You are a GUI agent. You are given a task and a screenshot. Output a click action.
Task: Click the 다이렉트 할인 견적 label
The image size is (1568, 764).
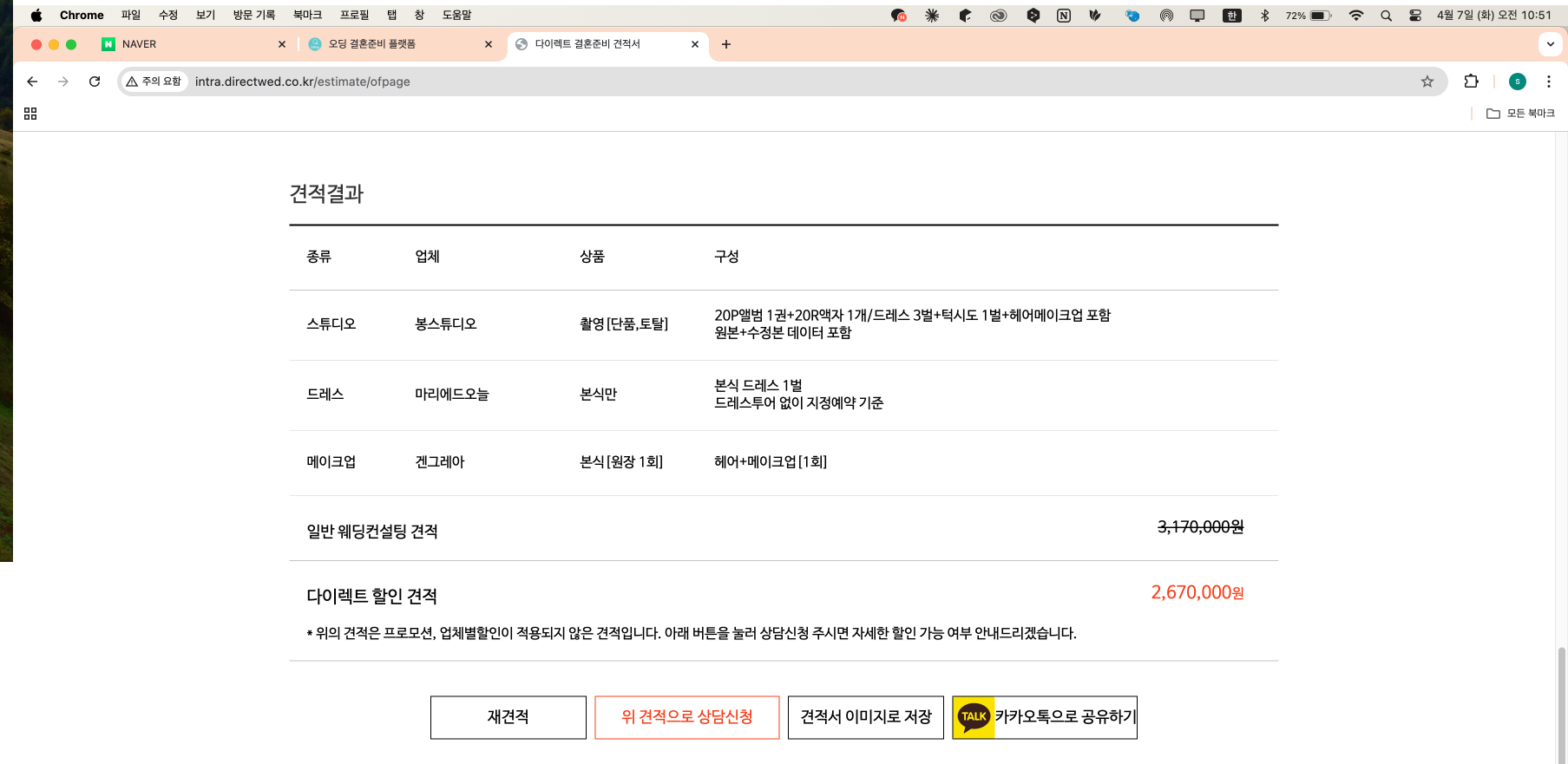(x=372, y=597)
